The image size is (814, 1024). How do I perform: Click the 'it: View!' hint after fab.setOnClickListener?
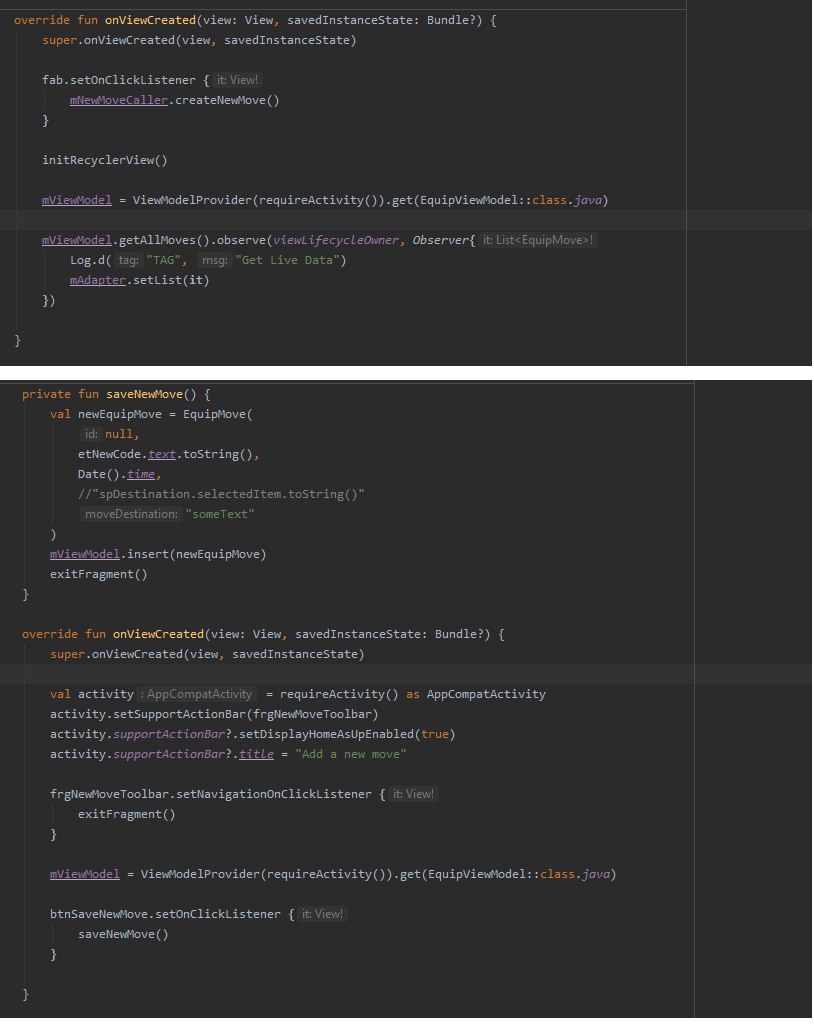pyautogui.click(x=238, y=80)
